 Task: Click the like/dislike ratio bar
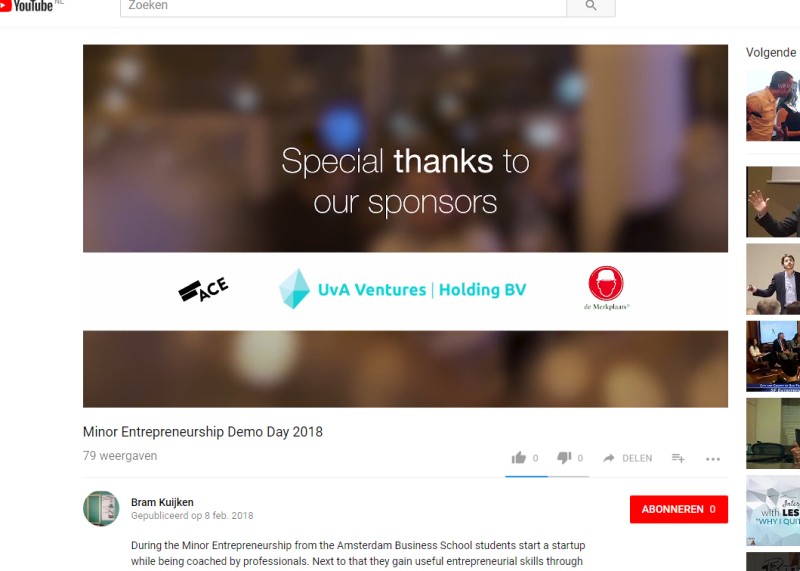(547, 476)
